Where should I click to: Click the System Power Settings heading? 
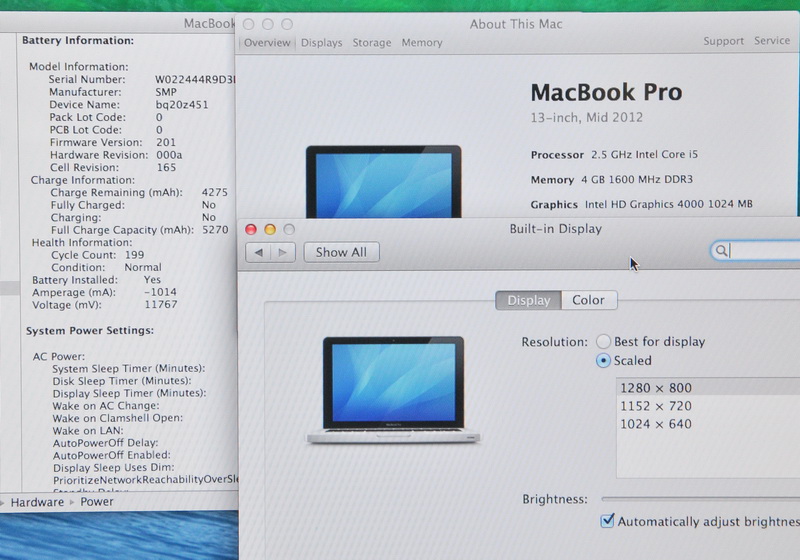[90, 330]
